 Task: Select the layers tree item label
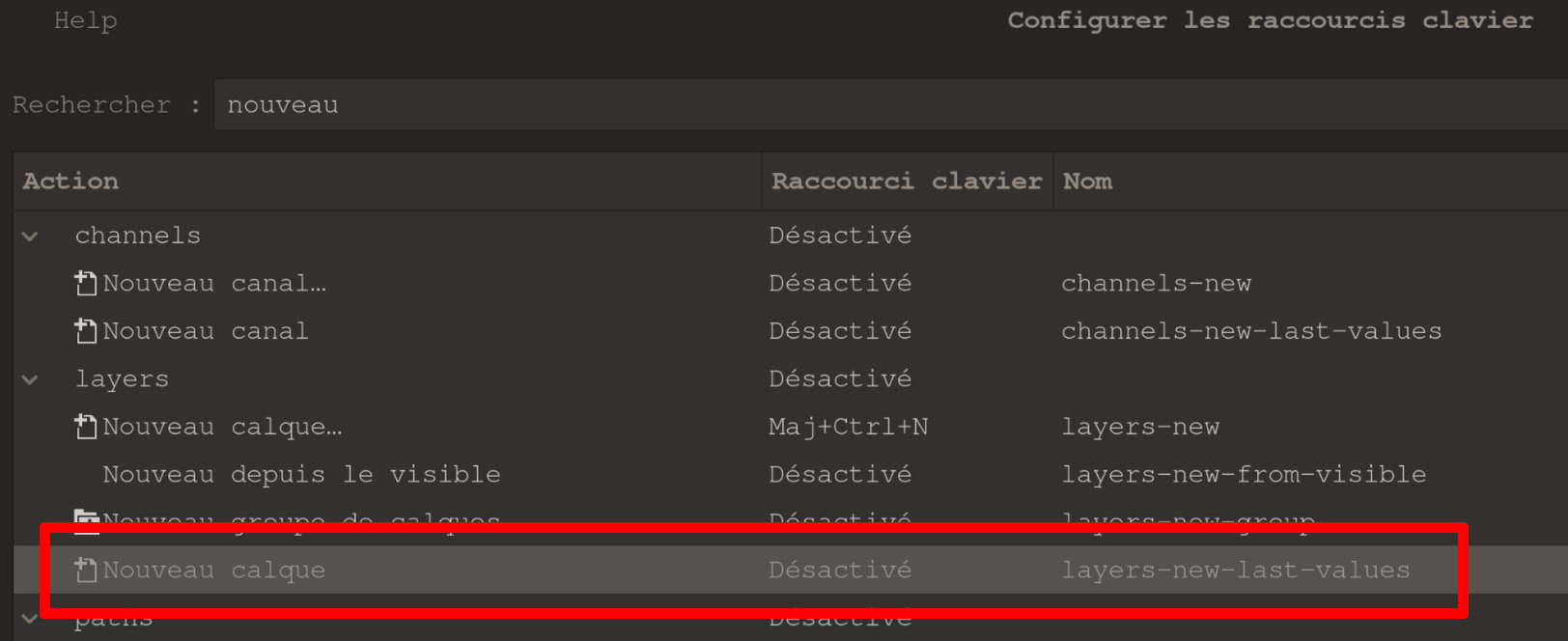(122, 379)
